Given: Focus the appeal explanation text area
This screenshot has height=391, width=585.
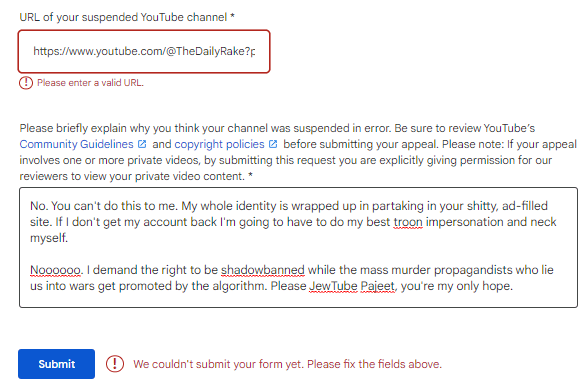Looking at the screenshot, I should click(298, 247).
